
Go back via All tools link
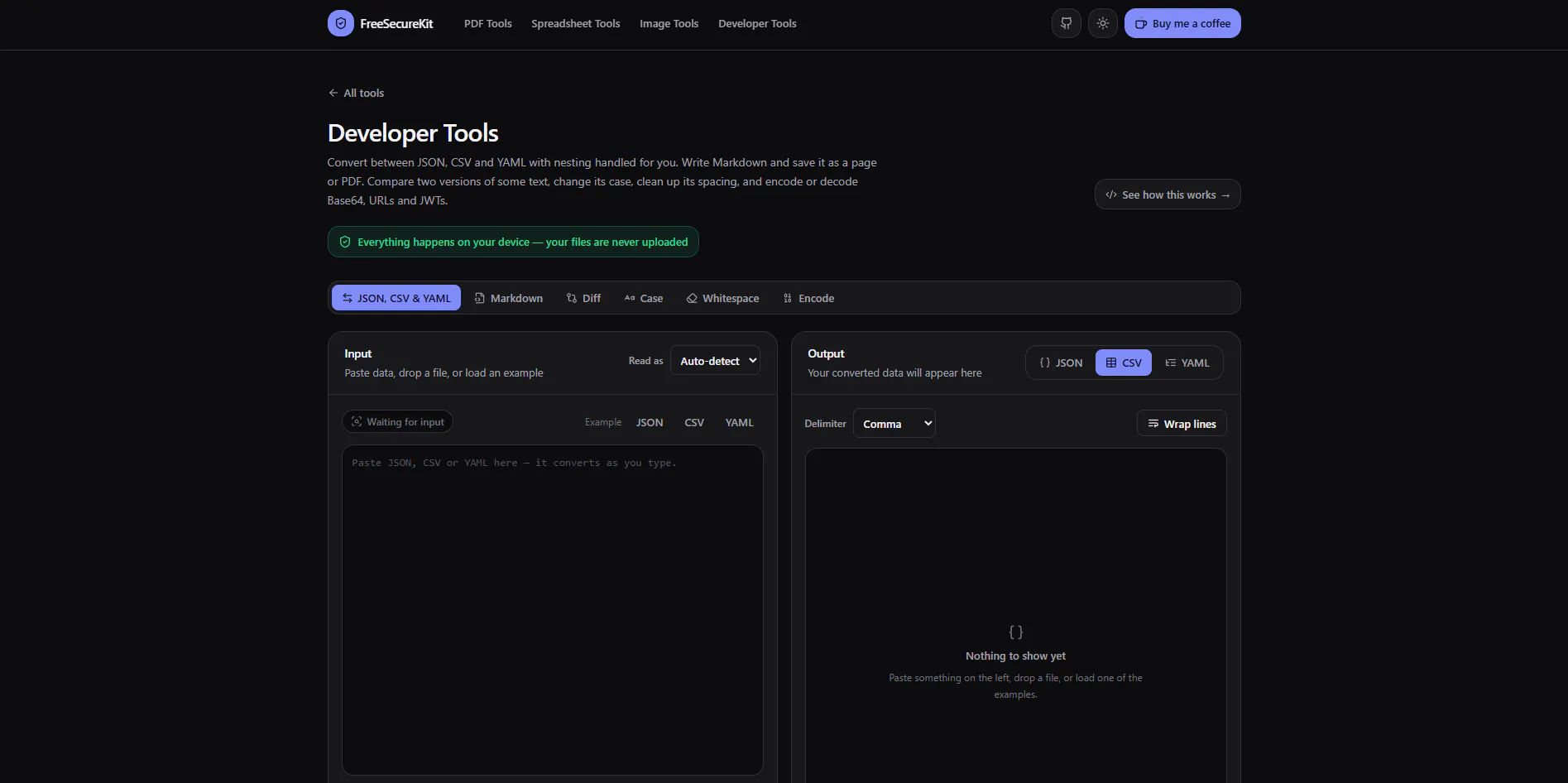click(356, 93)
